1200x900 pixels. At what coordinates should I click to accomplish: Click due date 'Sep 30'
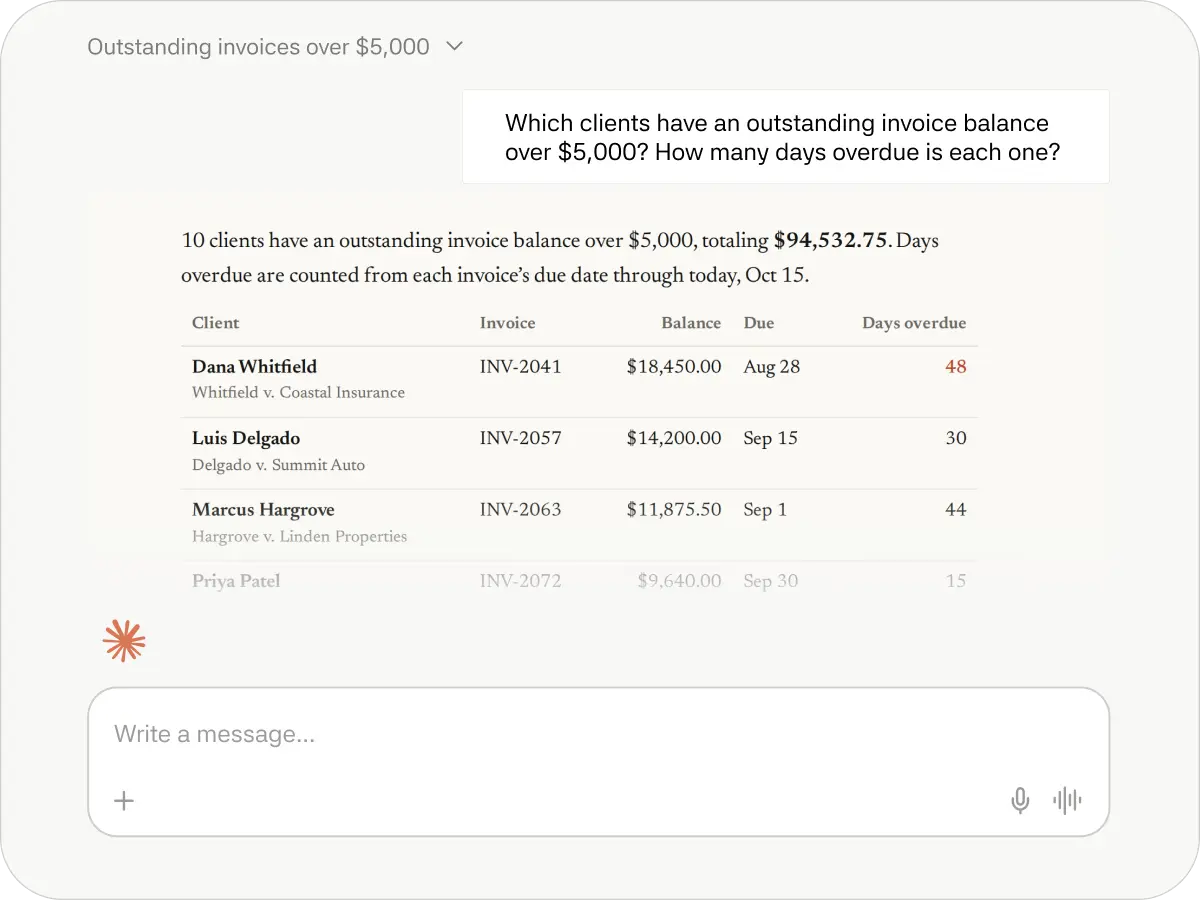770,581
